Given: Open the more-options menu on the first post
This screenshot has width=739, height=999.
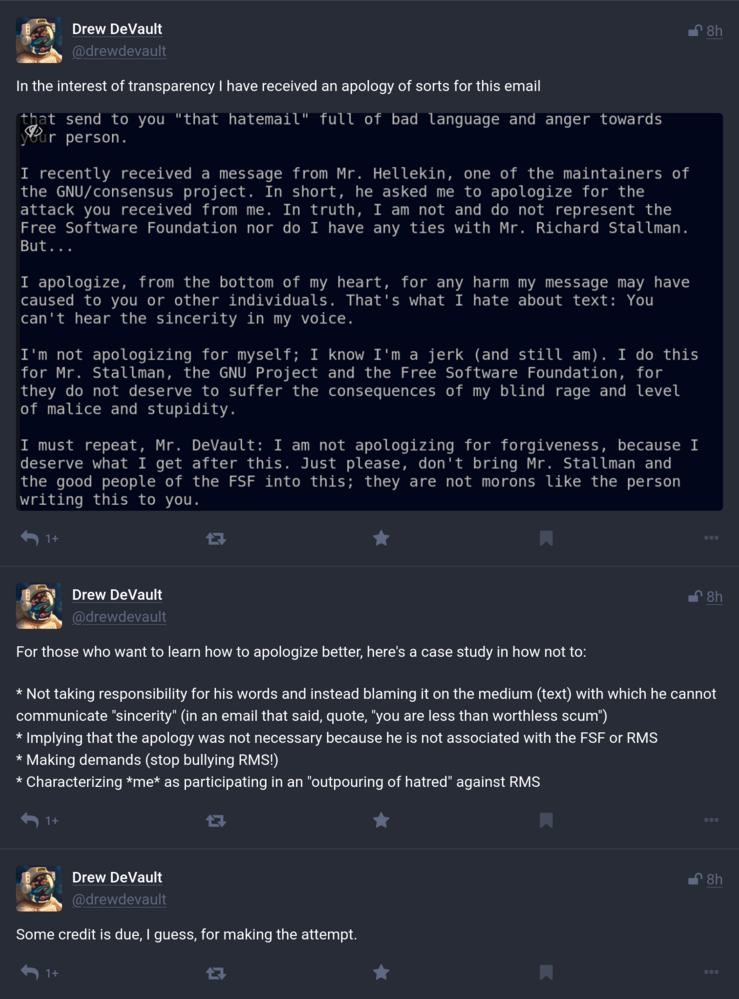Looking at the screenshot, I should tap(711, 538).
